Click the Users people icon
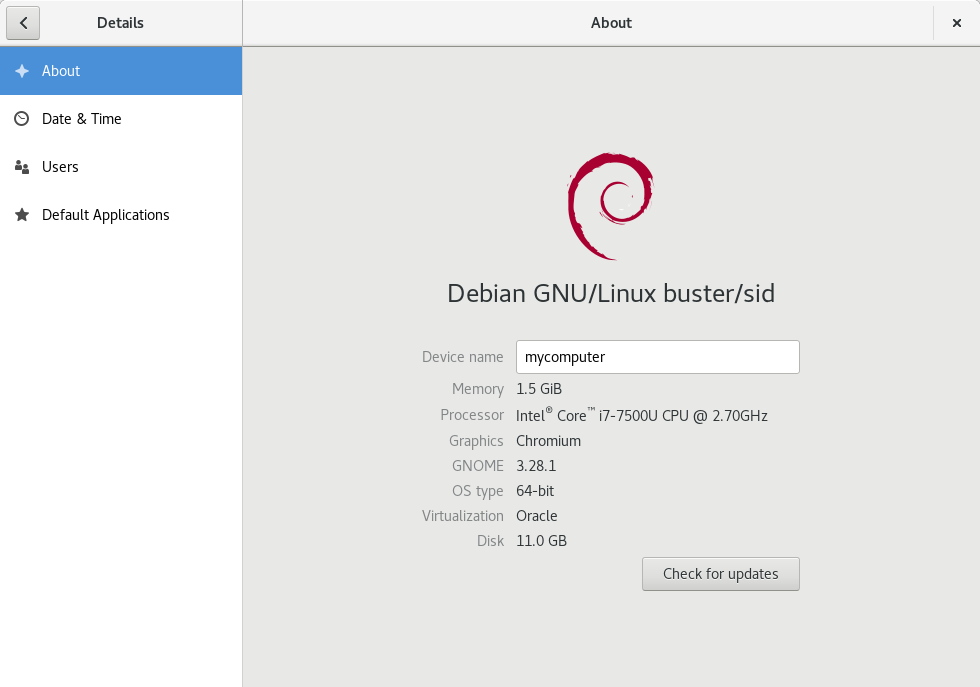Image resolution: width=980 pixels, height=687 pixels. 22,167
